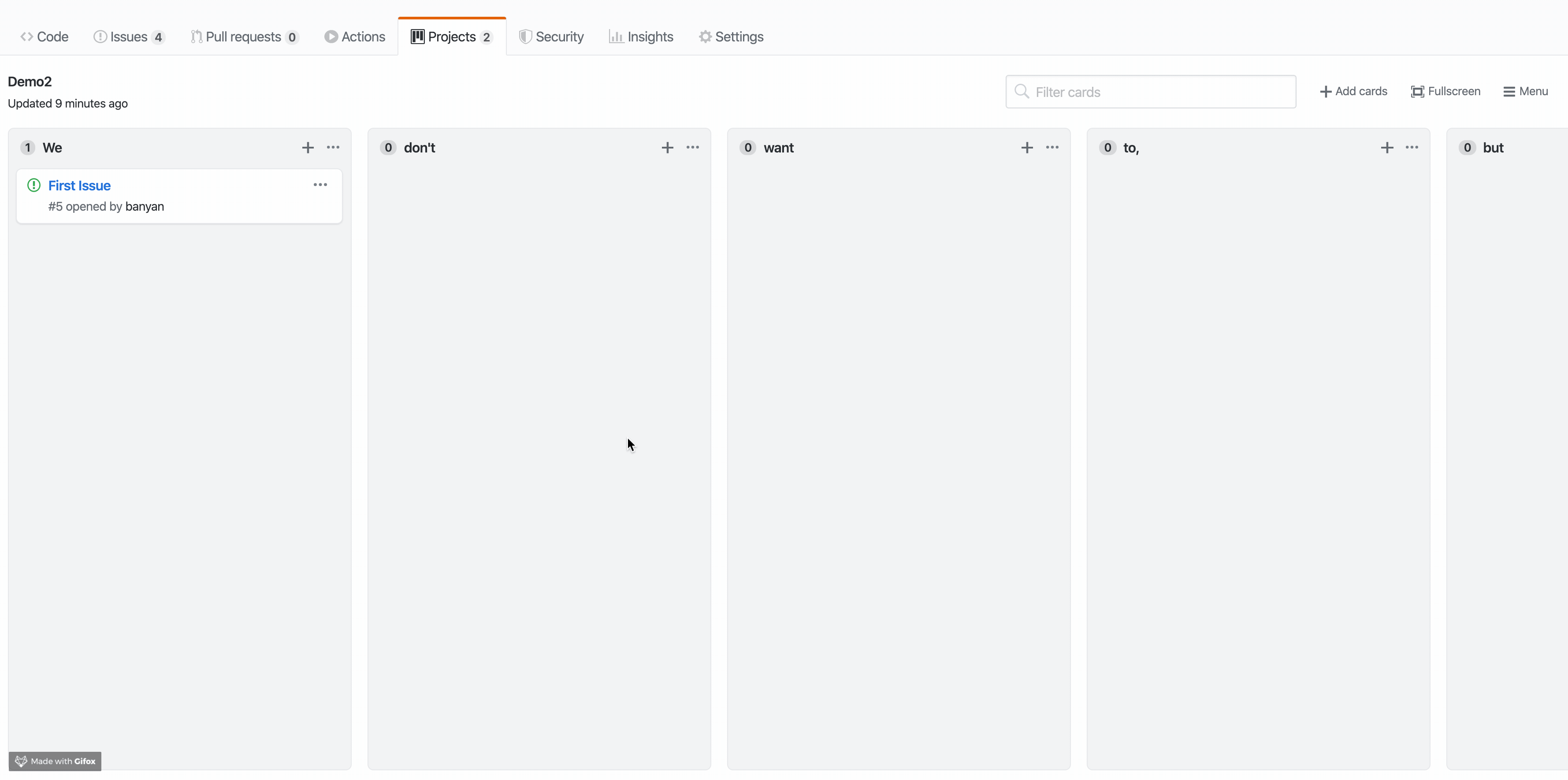
Task: Click the Add cards button
Action: 1353,91
